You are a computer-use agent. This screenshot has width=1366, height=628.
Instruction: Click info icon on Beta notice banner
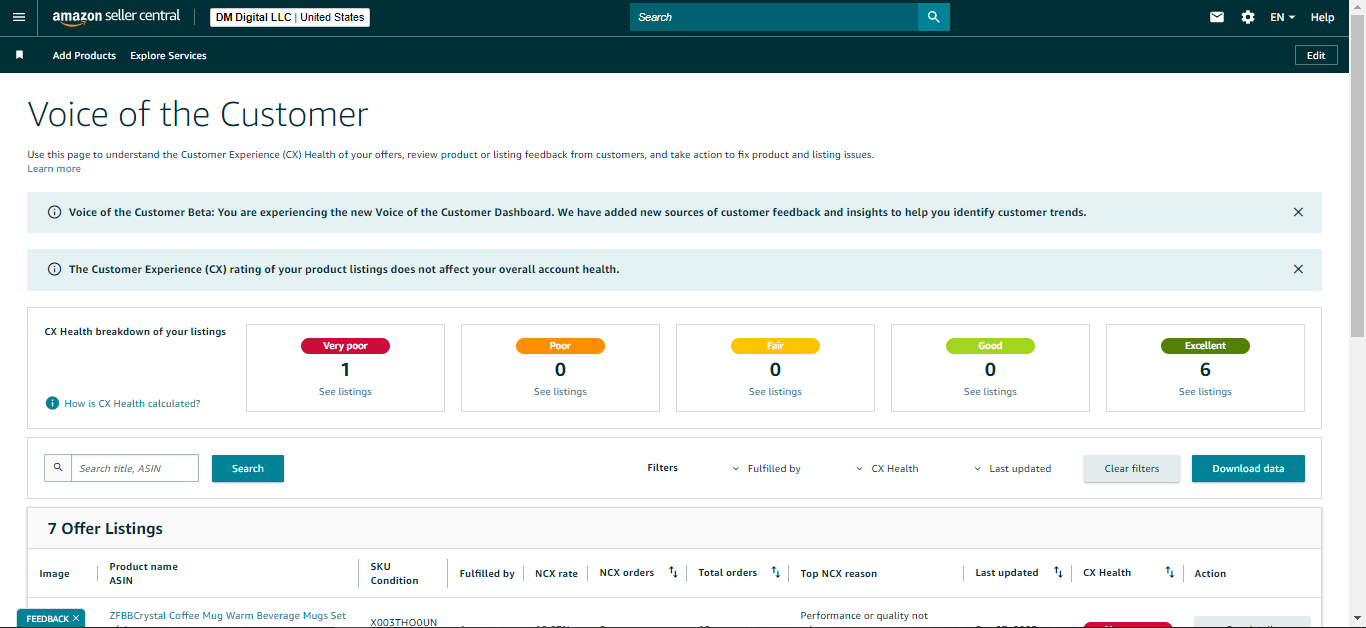click(x=54, y=212)
